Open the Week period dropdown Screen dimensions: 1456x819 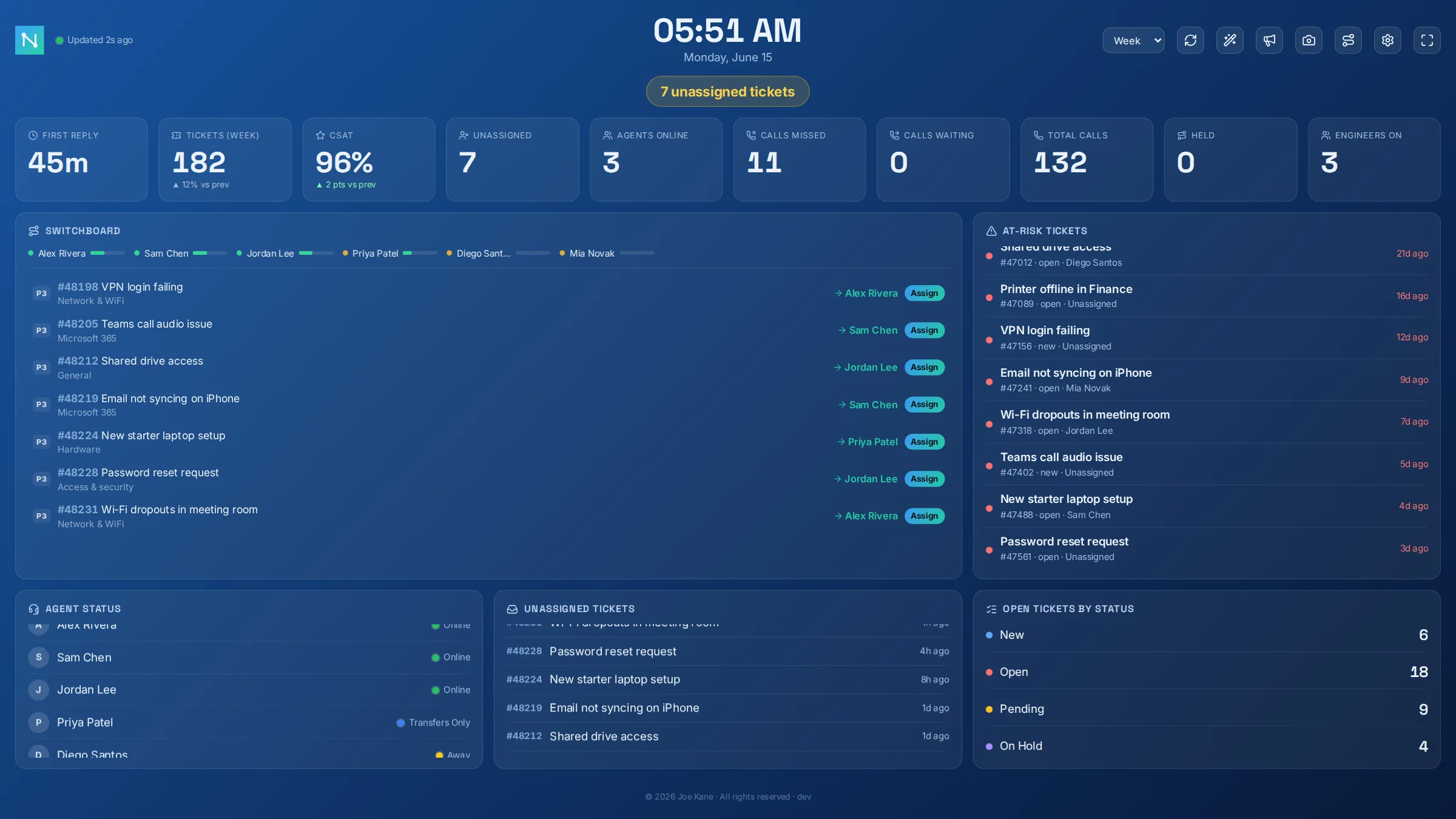[x=1133, y=40]
